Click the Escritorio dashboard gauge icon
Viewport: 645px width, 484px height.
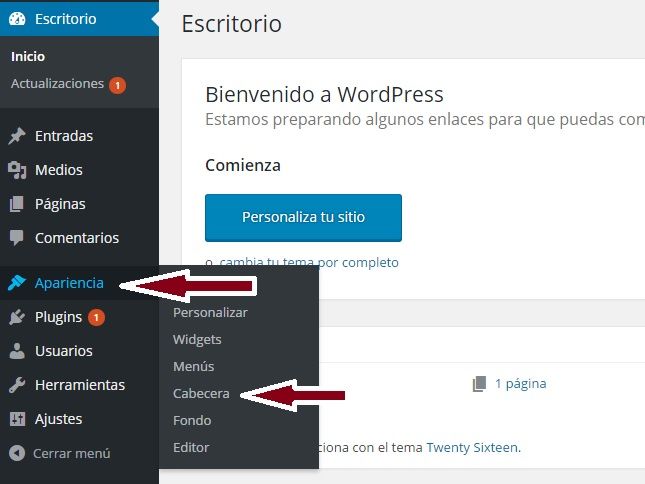coord(17,19)
